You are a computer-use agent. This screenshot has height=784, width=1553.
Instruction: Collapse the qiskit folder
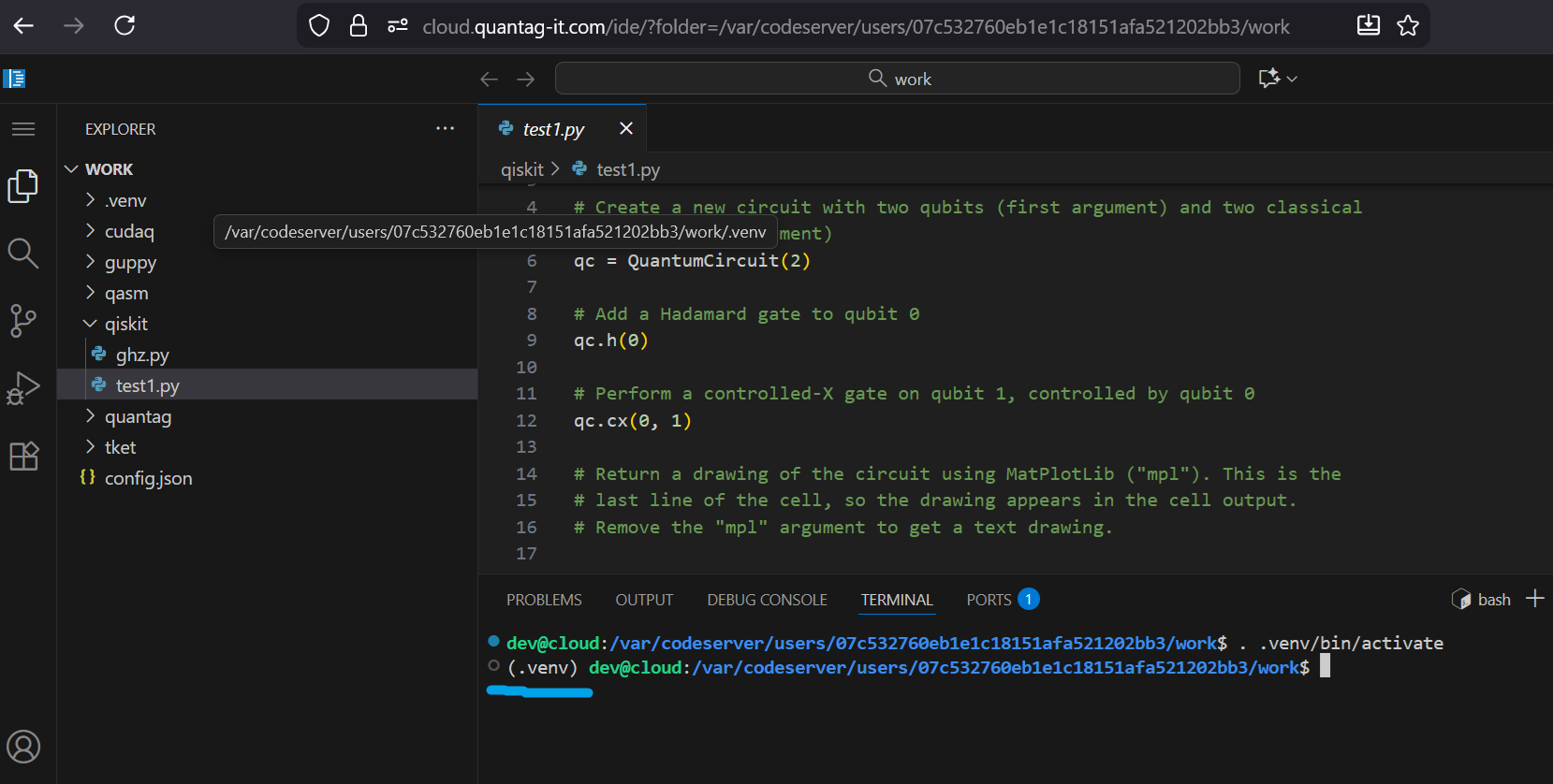[x=126, y=324]
